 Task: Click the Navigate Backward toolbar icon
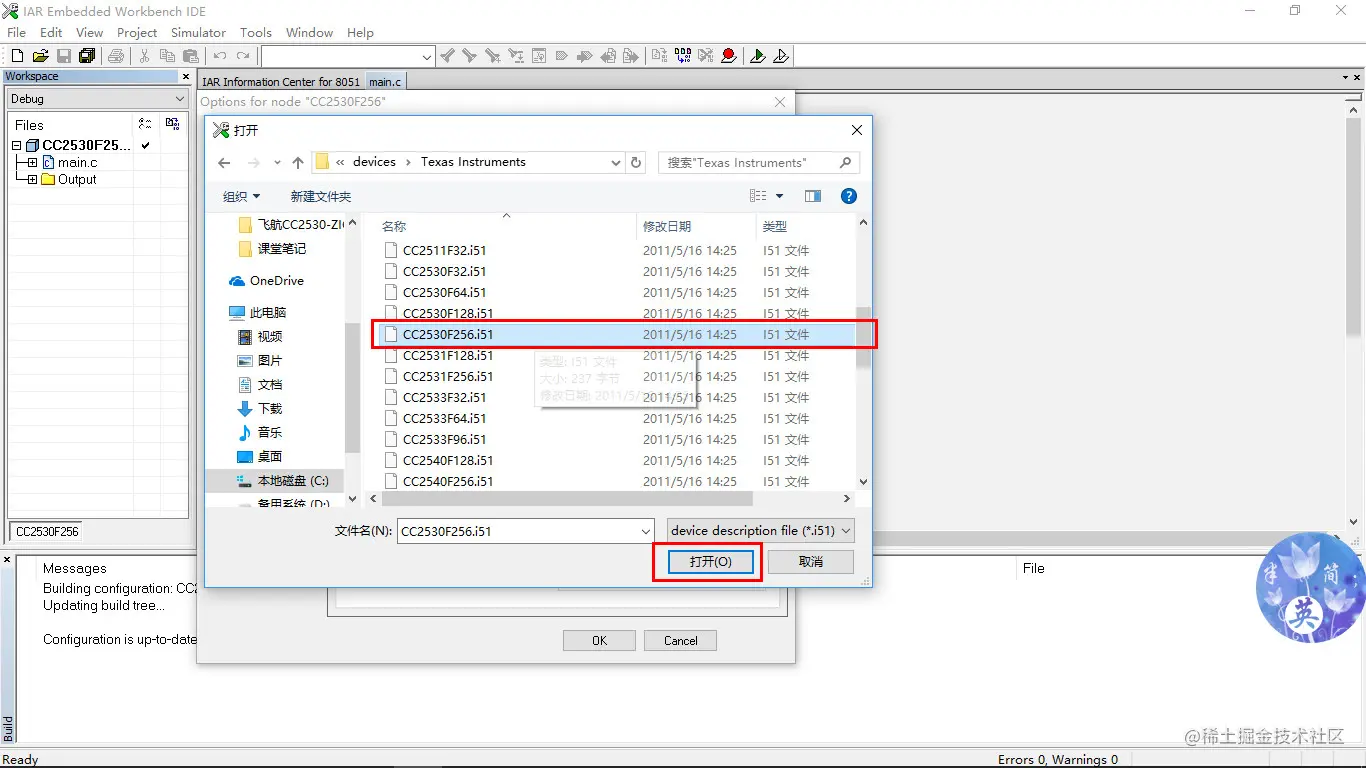[x=608, y=56]
